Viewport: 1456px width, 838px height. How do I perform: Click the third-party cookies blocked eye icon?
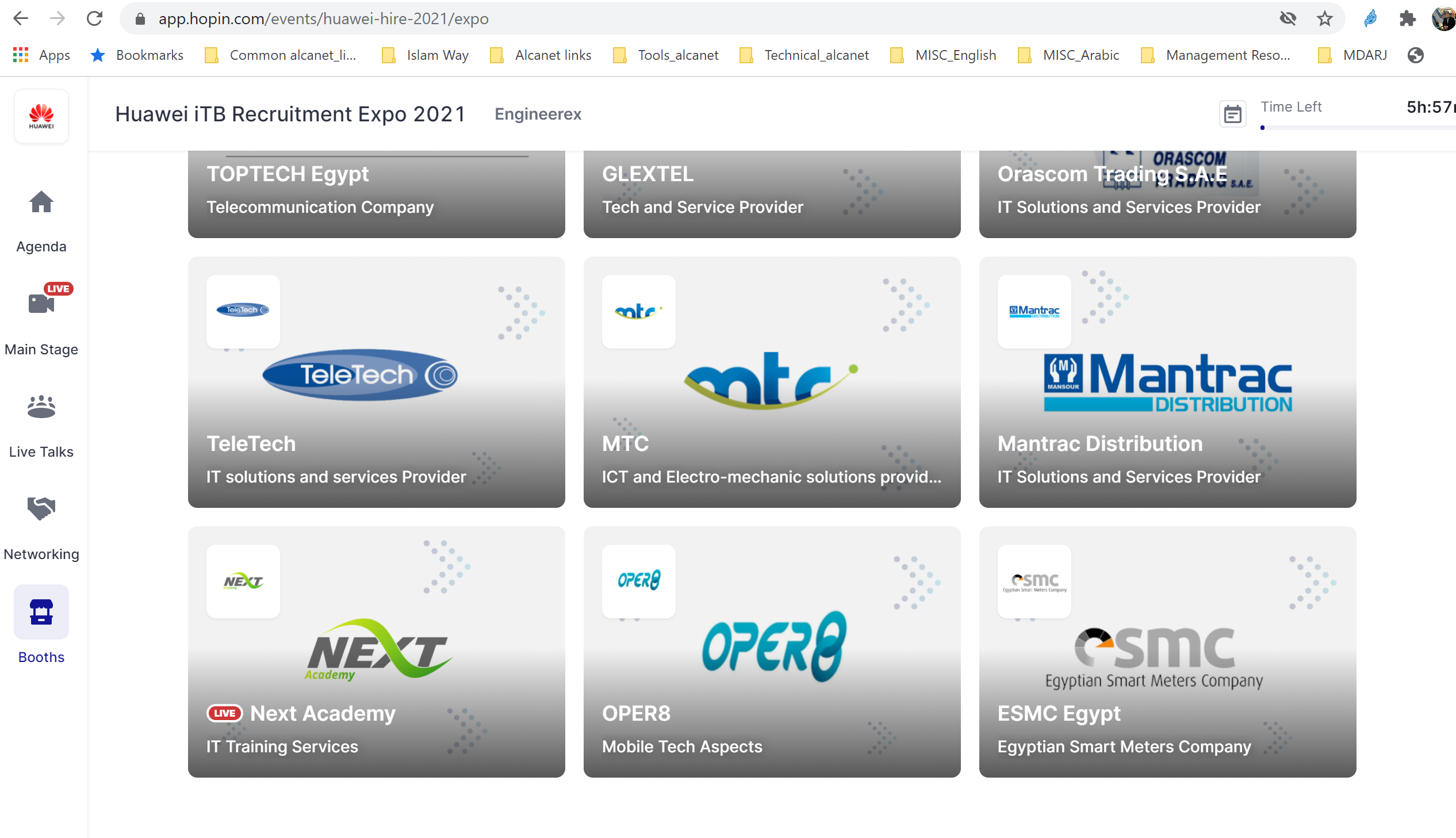[x=1288, y=19]
